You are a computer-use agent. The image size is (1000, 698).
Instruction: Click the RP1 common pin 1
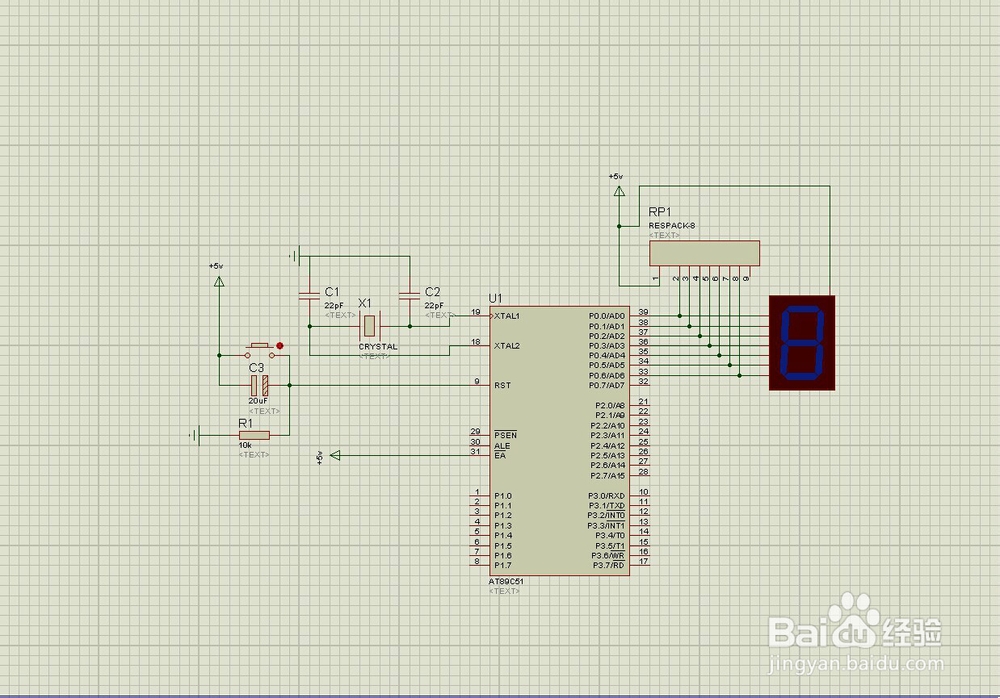655,278
